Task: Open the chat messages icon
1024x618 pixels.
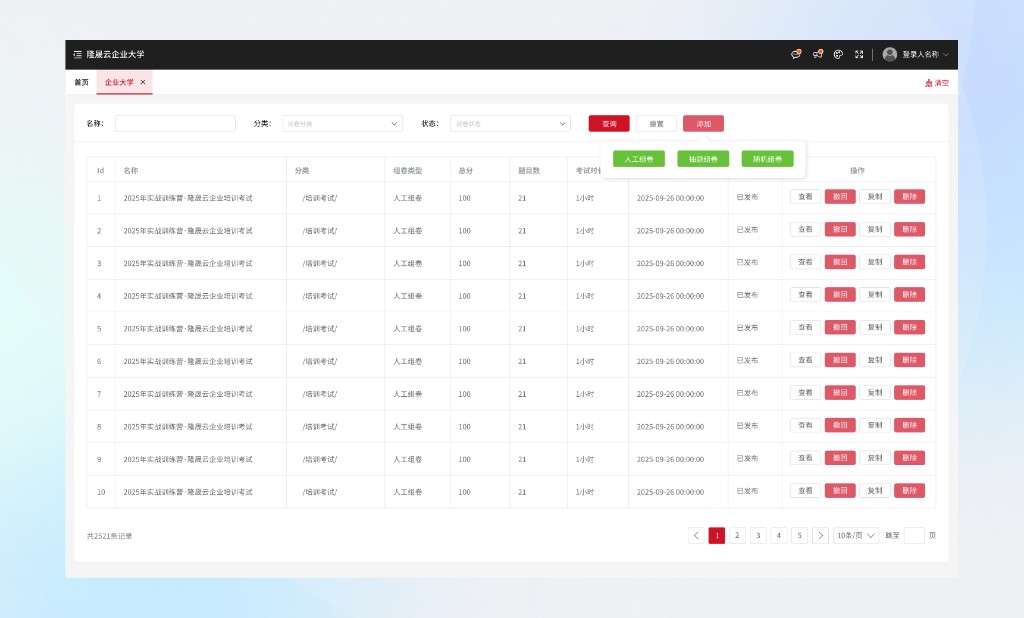Action: [796, 54]
